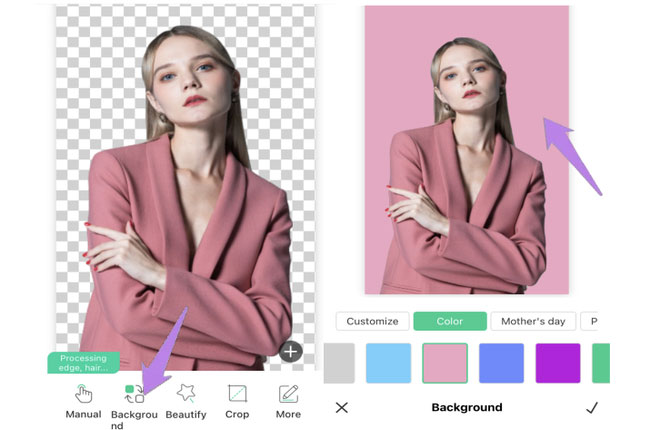Screen dimensions: 650x430
Task: Open the More edit options
Action: coord(289,401)
